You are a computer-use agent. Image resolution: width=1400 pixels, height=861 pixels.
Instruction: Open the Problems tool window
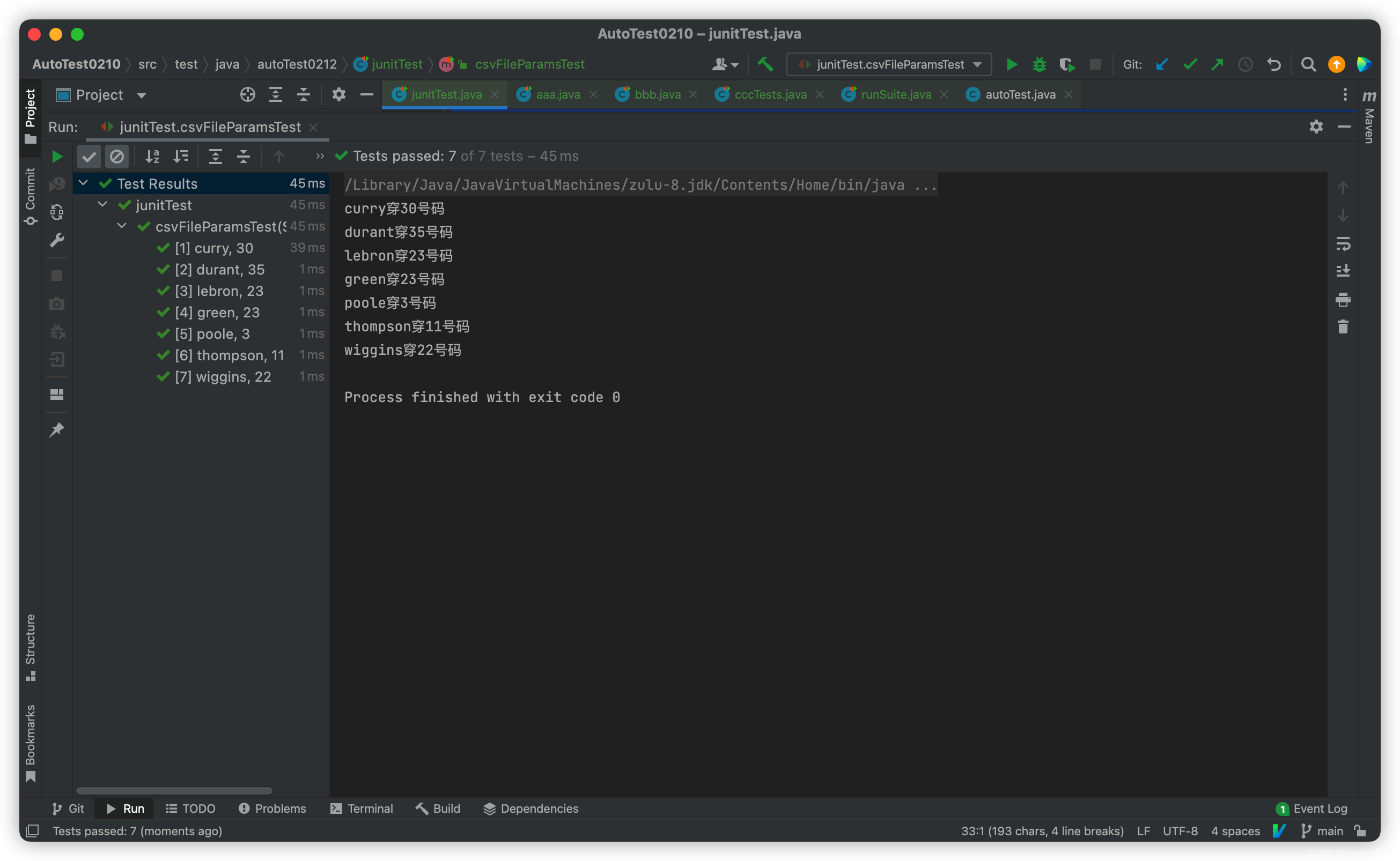pos(272,808)
